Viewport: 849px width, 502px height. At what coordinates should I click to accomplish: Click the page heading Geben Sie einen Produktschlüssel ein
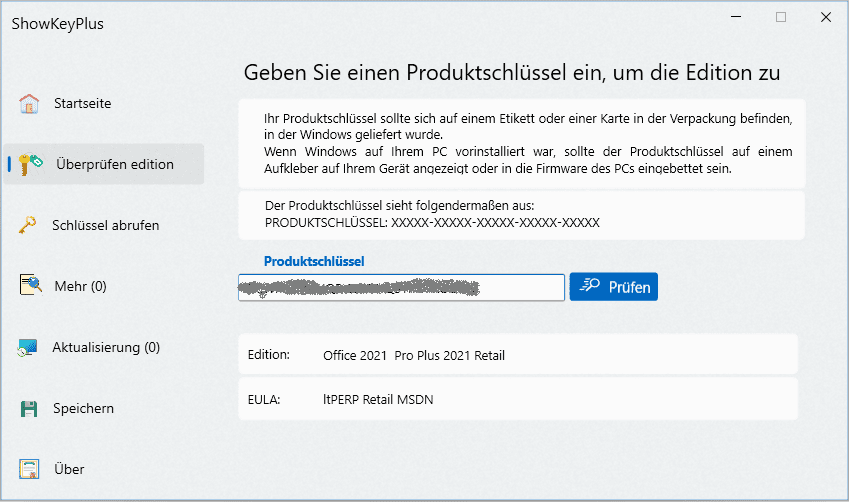pyautogui.click(x=512, y=73)
